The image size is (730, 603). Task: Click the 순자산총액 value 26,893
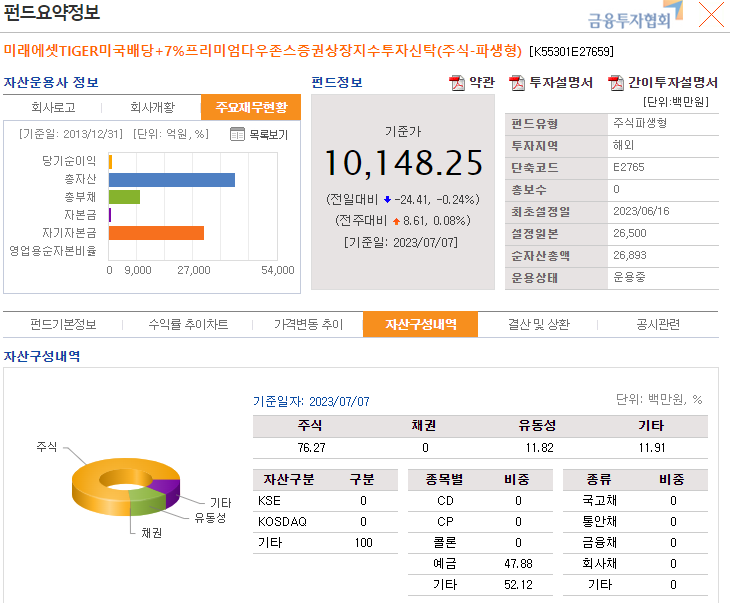629,255
